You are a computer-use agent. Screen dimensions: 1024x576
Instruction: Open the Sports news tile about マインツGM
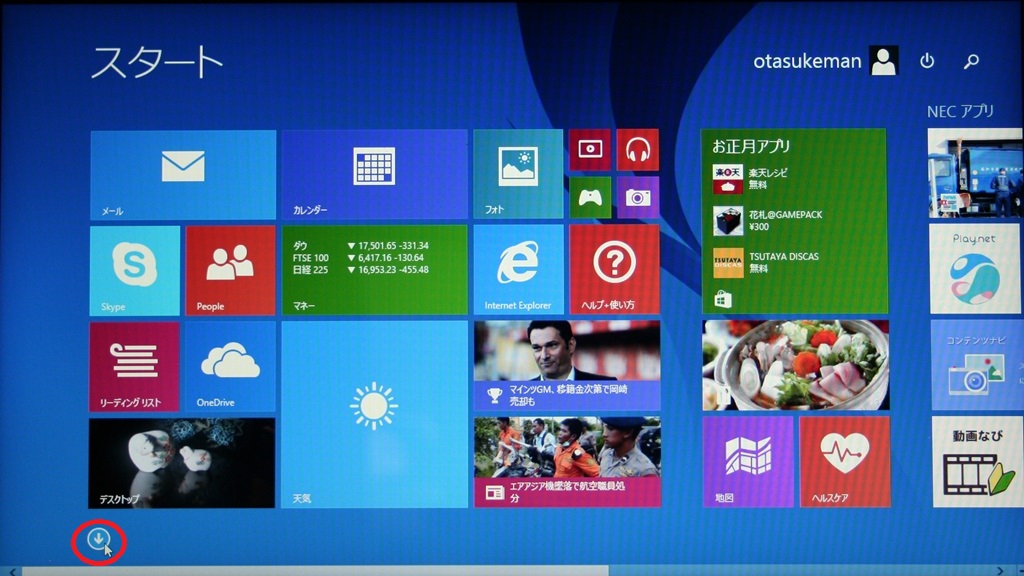(x=567, y=366)
